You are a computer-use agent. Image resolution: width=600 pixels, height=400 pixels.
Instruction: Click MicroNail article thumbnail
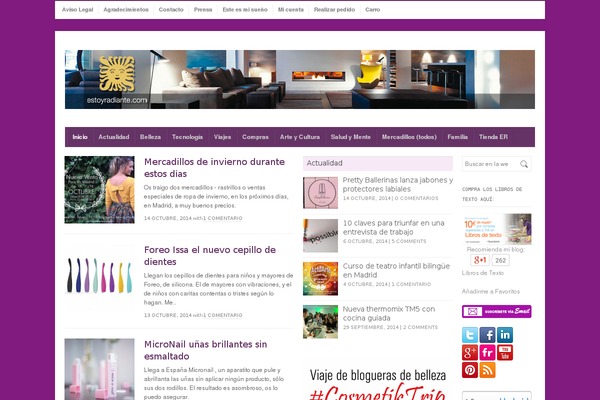[x=99, y=369]
